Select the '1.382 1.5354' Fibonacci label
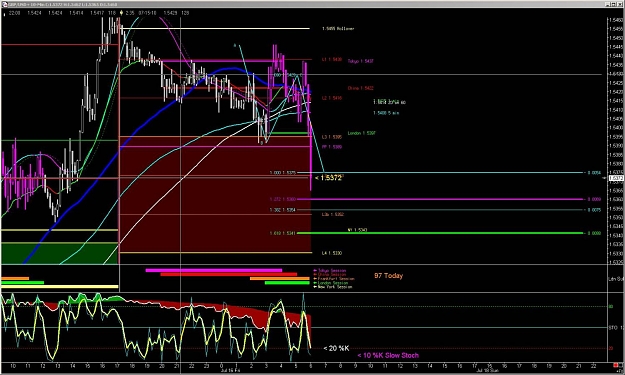Screen dimensions: 625x375 283,210
